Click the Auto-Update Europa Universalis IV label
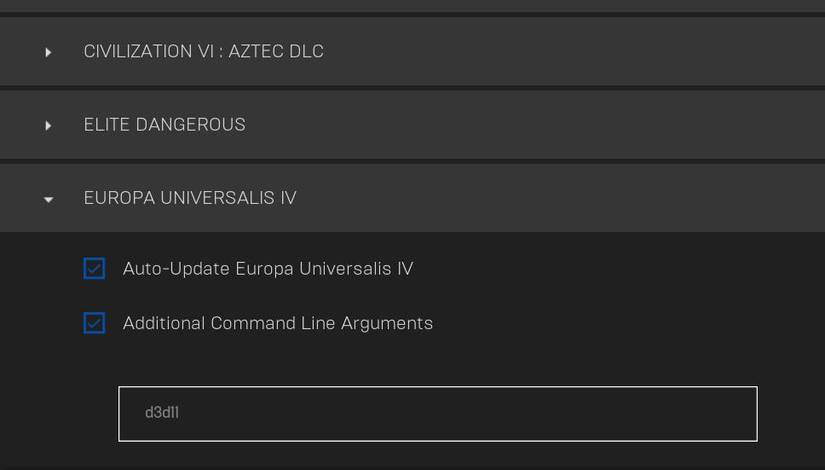Viewport: 825px width, 470px height. pyautogui.click(x=267, y=268)
